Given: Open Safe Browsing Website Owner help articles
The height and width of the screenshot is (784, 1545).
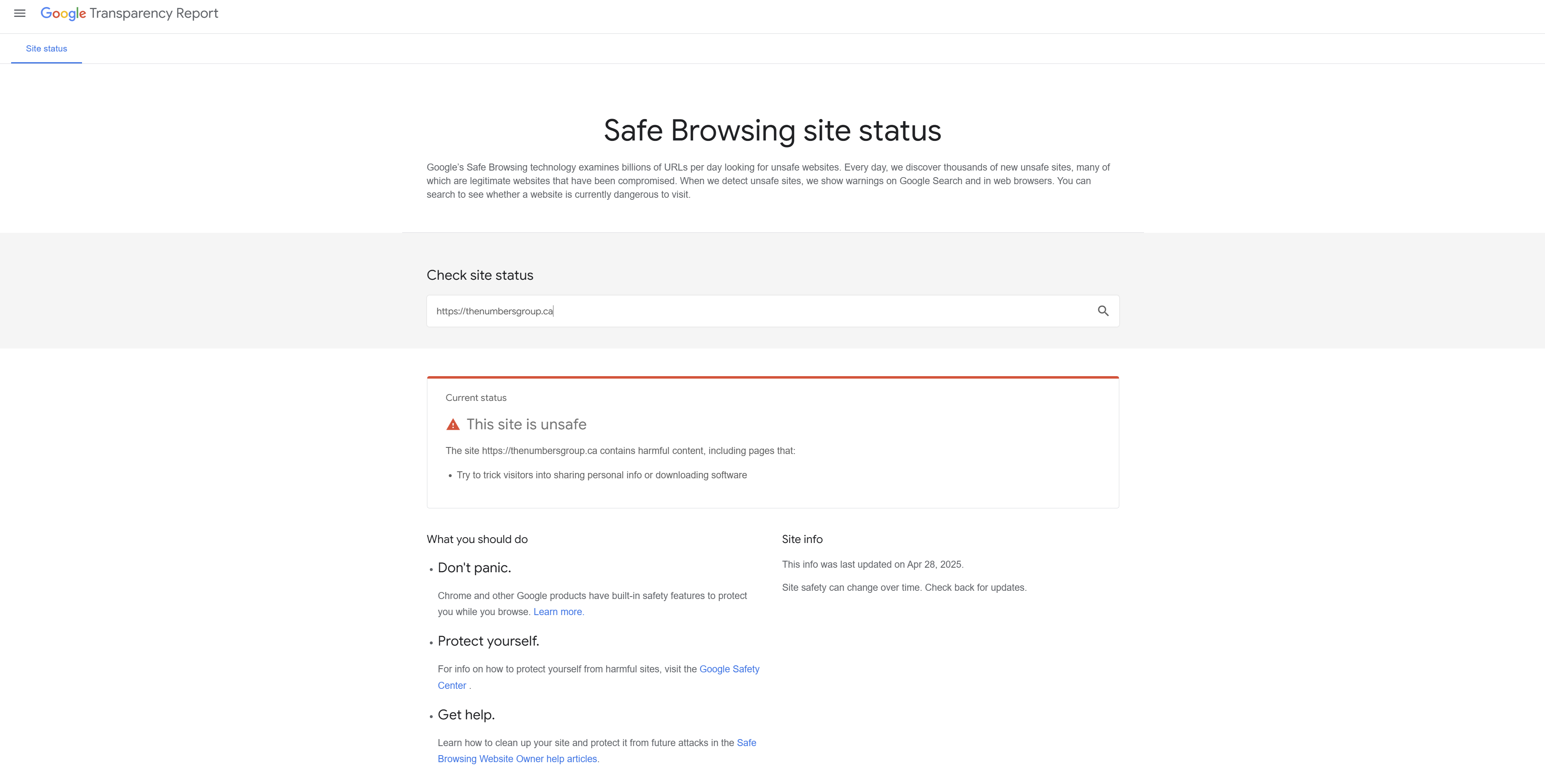Looking at the screenshot, I should point(597,751).
